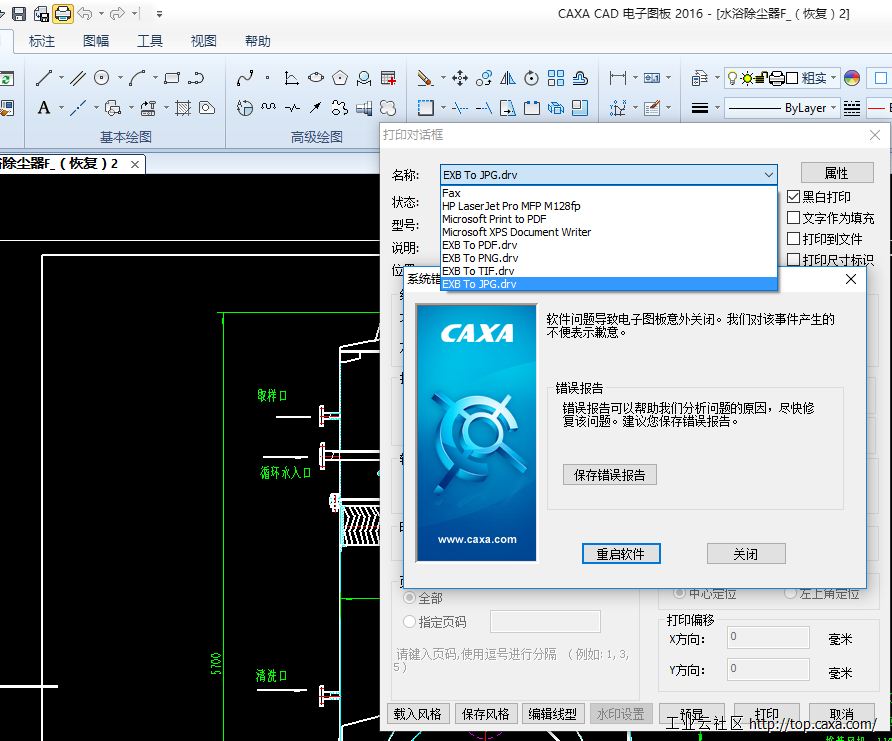Click the 保存错误报告 button
Image resolution: width=892 pixels, height=741 pixels.
pos(609,475)
